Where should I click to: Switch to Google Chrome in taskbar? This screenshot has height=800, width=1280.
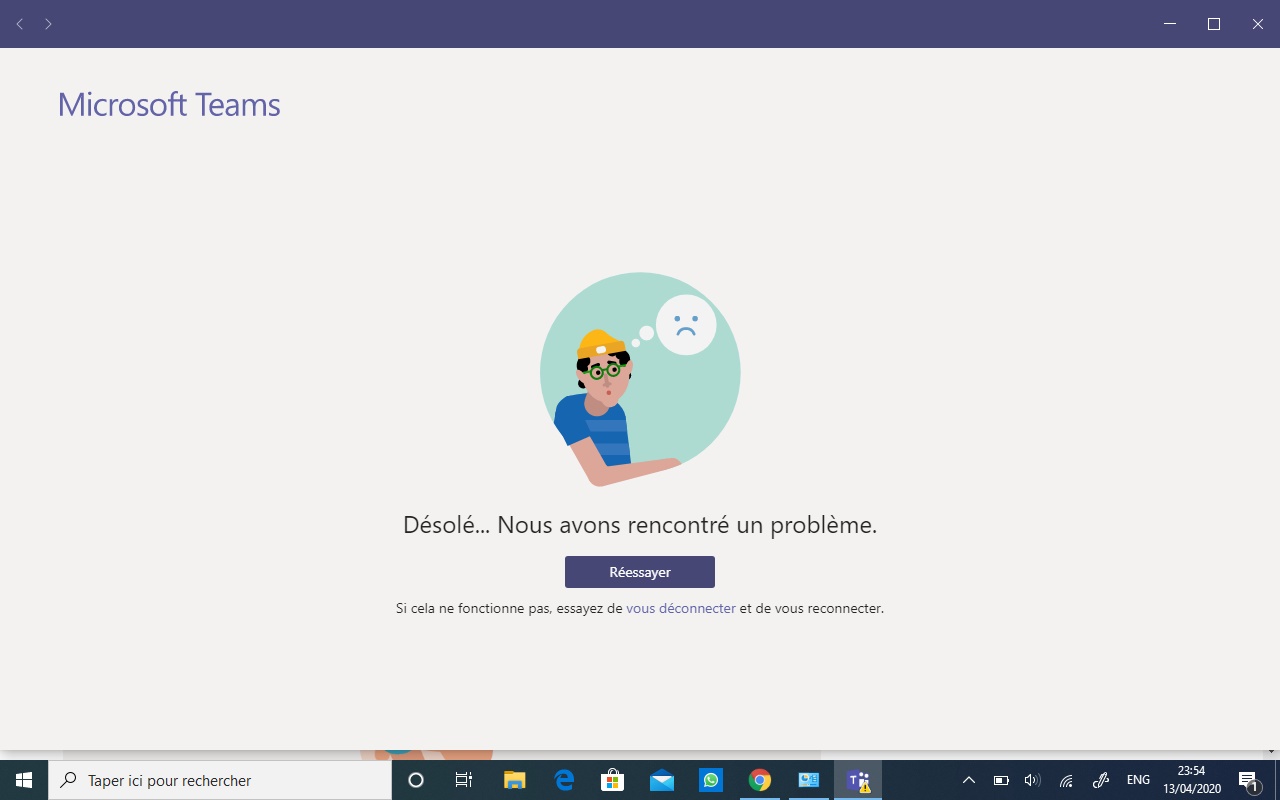pyautogui.click(x=760, y=780)
